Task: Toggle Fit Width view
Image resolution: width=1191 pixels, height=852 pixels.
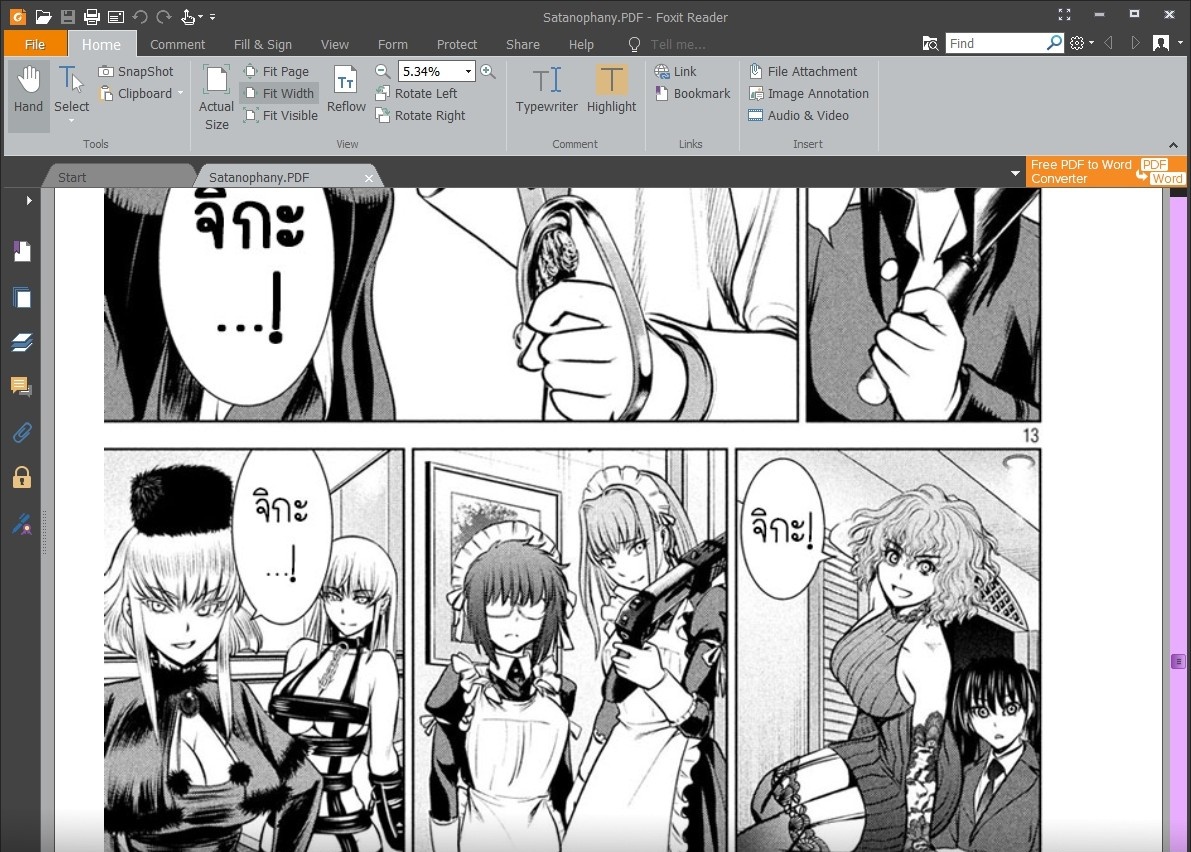Action: 279,93
